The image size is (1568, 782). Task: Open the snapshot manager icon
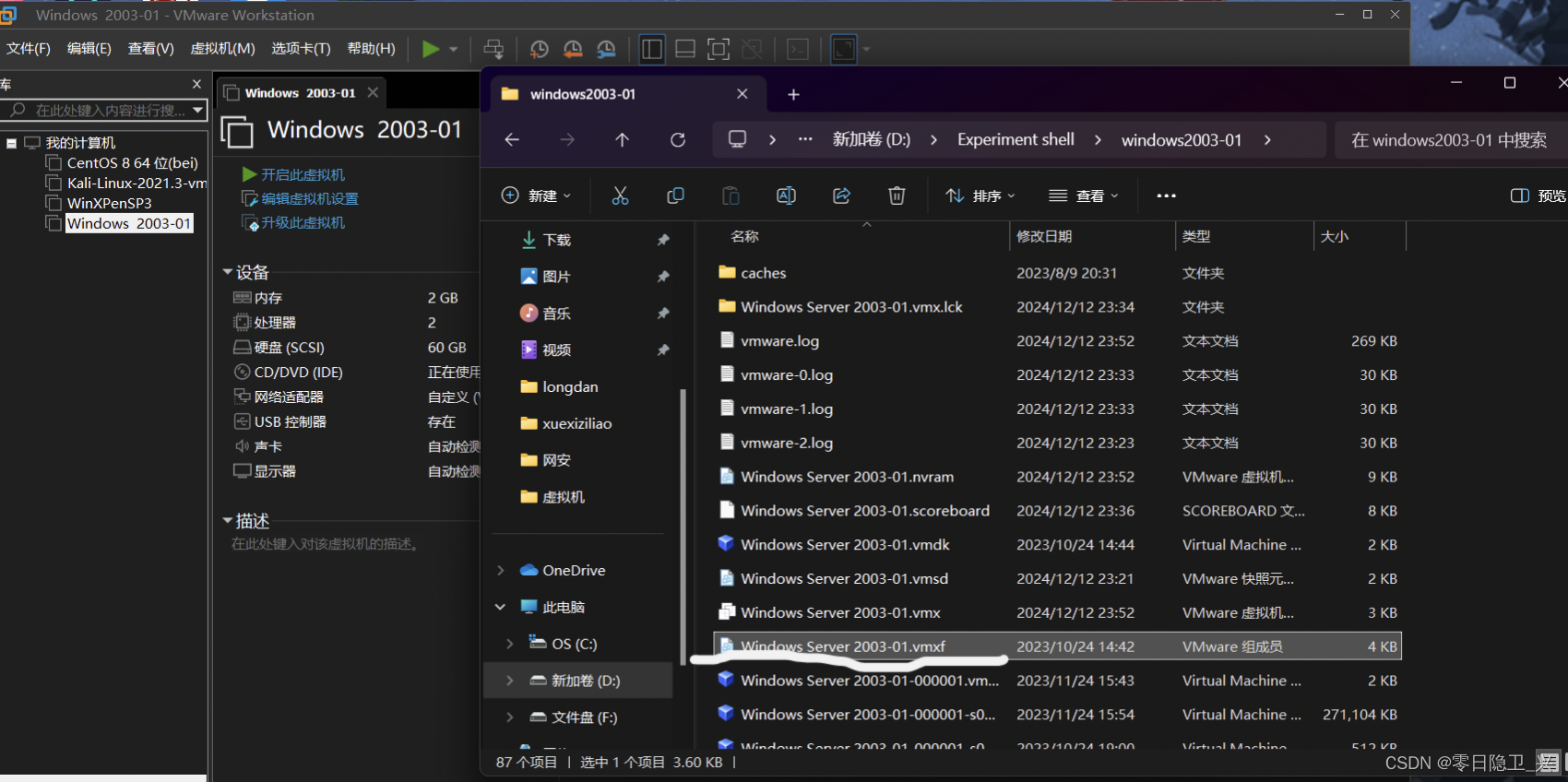[x=606, y=49]
